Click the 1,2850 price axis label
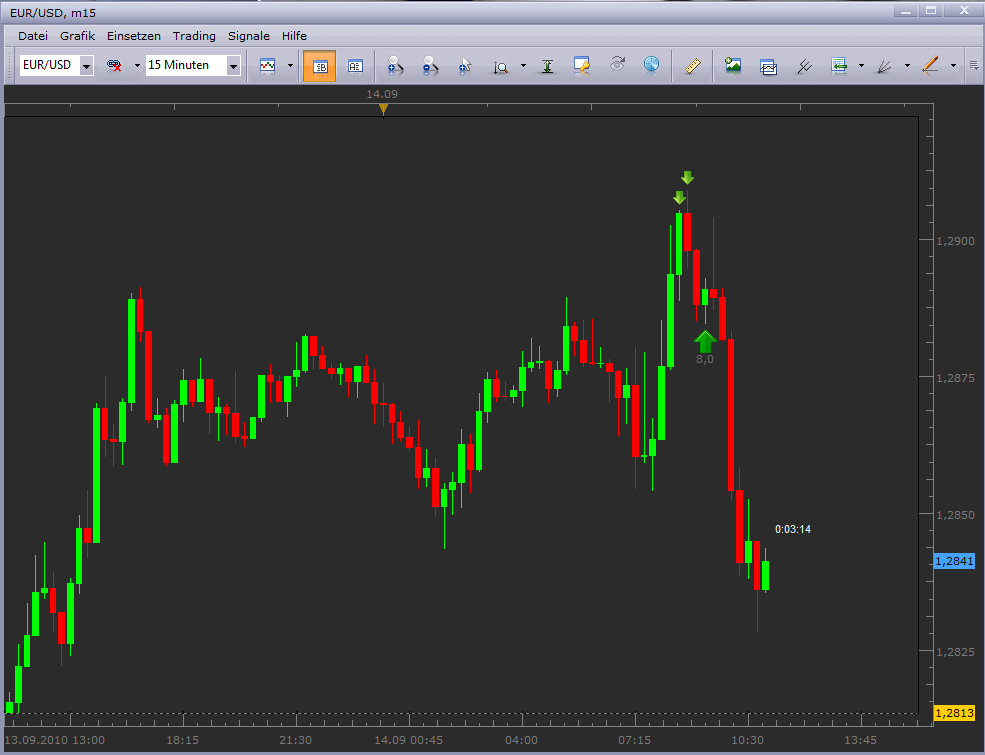This screenshot has height=755, width=985. (955, 515)
